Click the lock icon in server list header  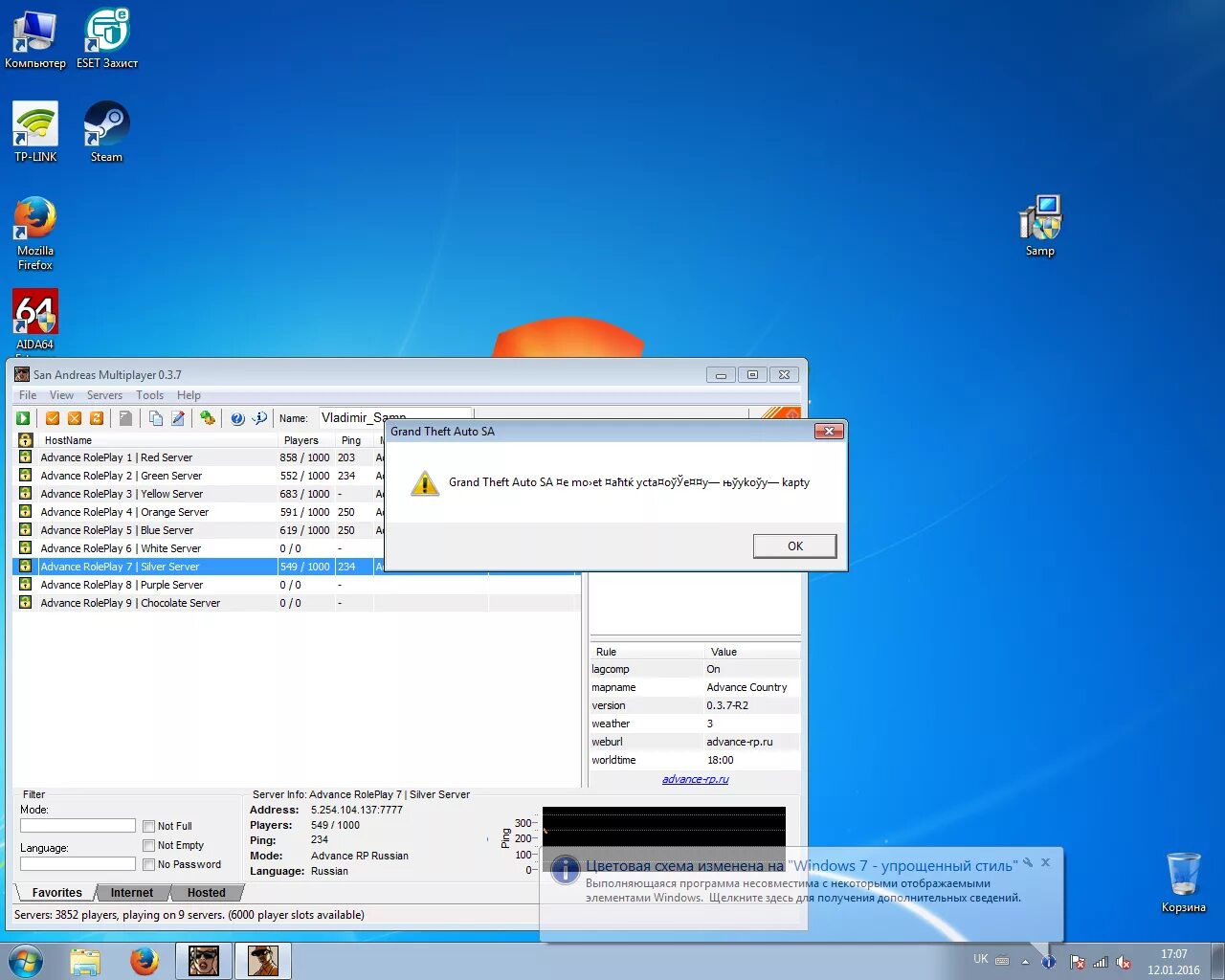tap(26, 440)
